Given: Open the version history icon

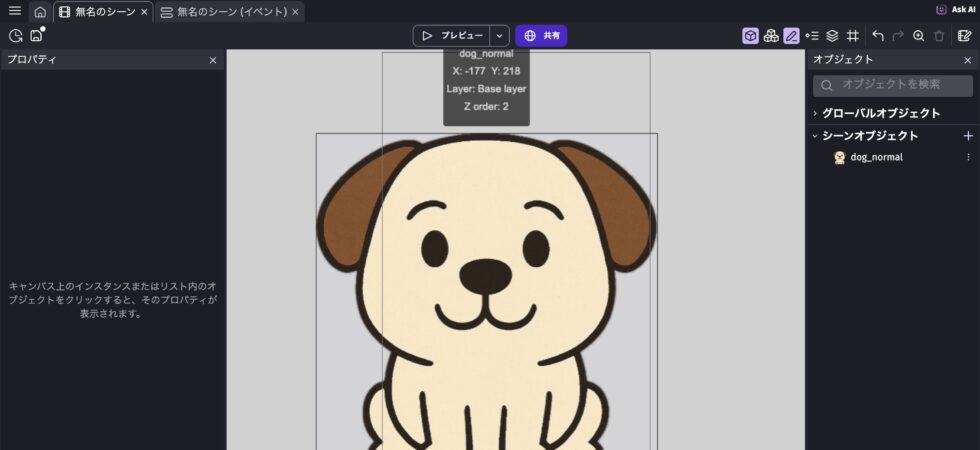Looking at the screenshot, I should [15, 36].
